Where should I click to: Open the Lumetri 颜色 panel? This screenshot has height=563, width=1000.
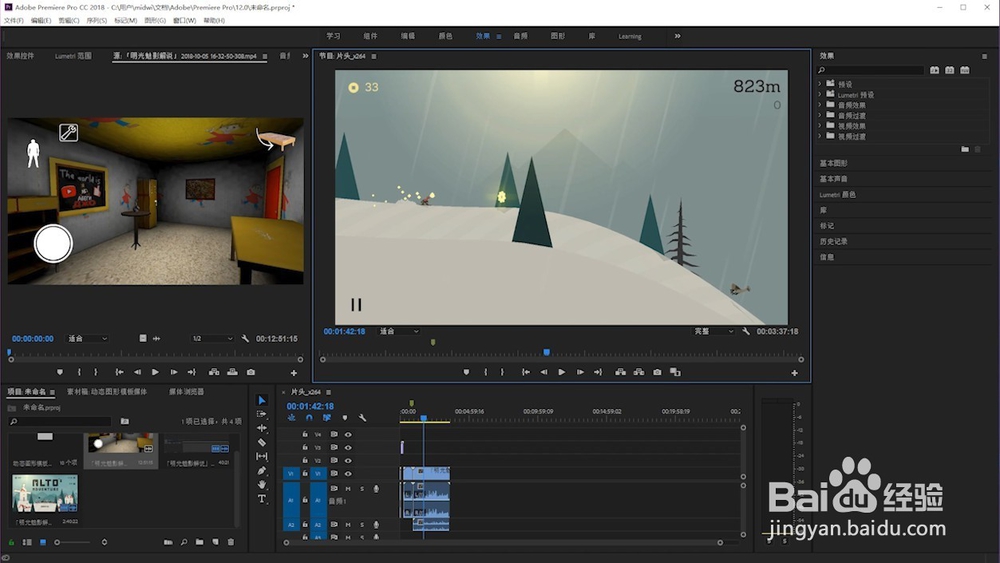pyautogui.click(x=837, y=194)
